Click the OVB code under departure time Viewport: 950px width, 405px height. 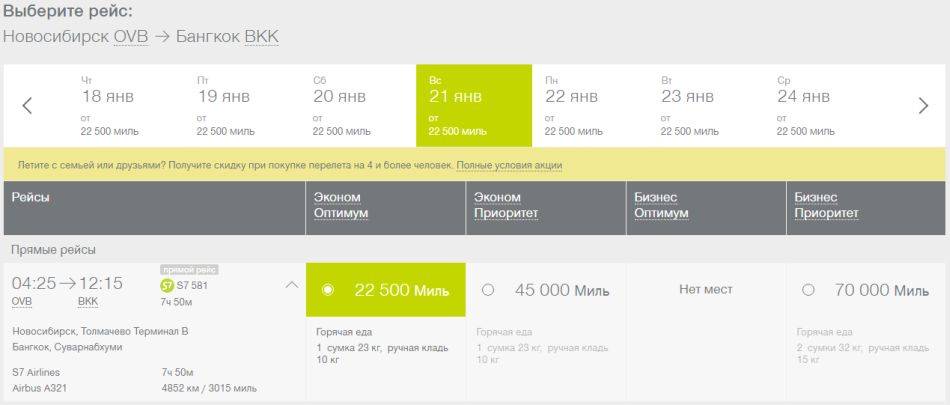pos(22,301)
